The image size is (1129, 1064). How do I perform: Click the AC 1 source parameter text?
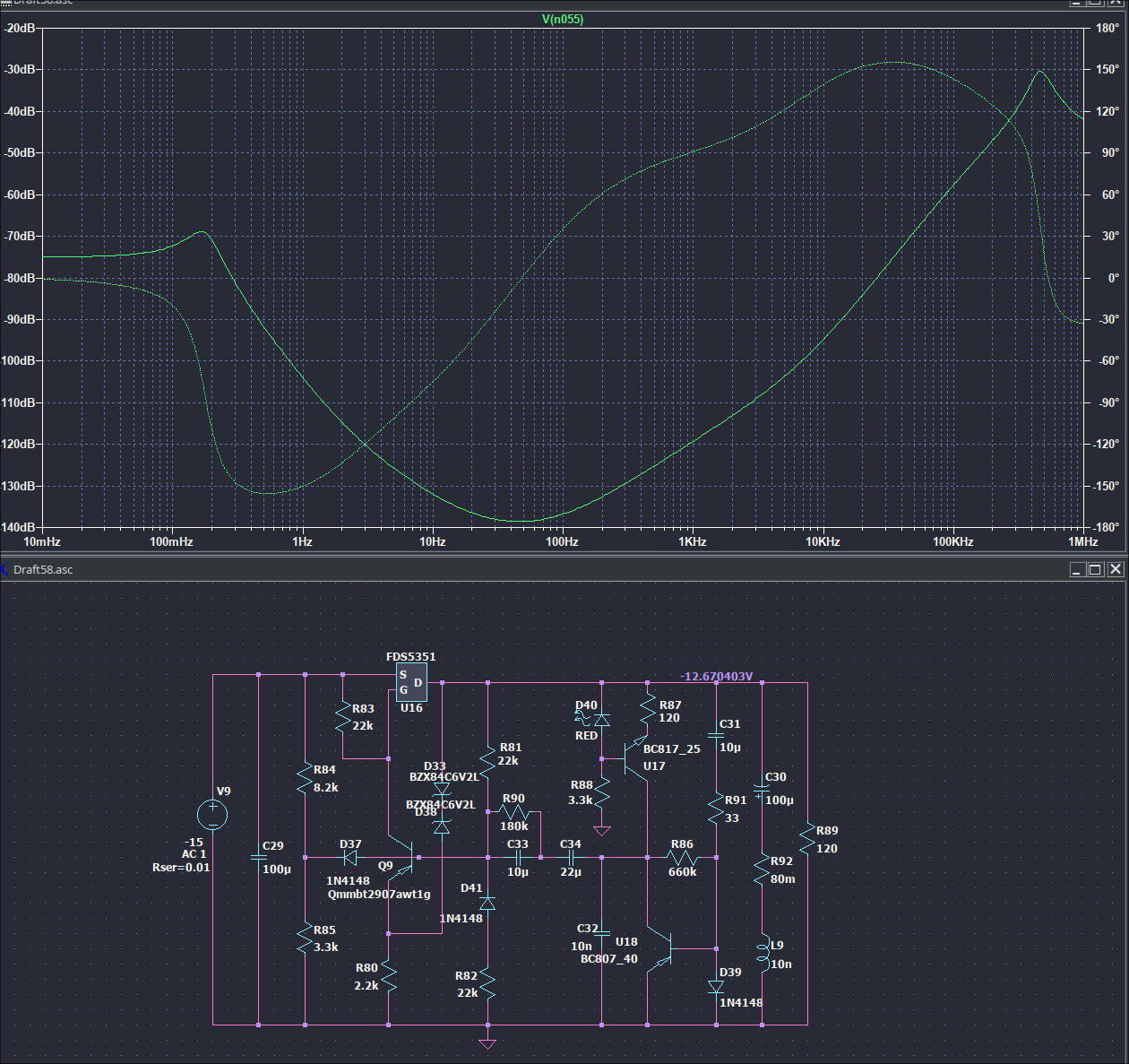[194, 854]
